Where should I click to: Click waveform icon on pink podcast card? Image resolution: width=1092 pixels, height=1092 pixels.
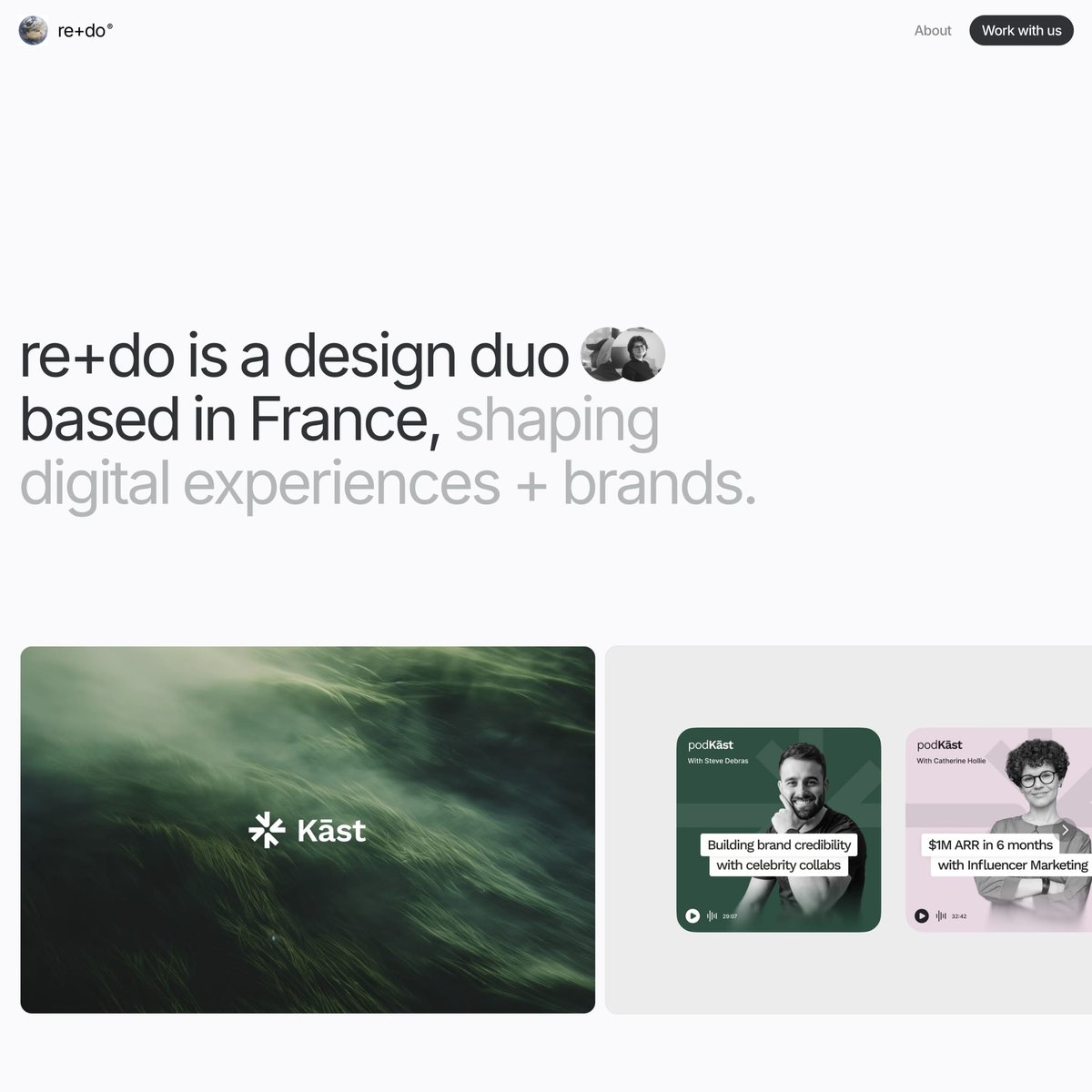(941, 916)
